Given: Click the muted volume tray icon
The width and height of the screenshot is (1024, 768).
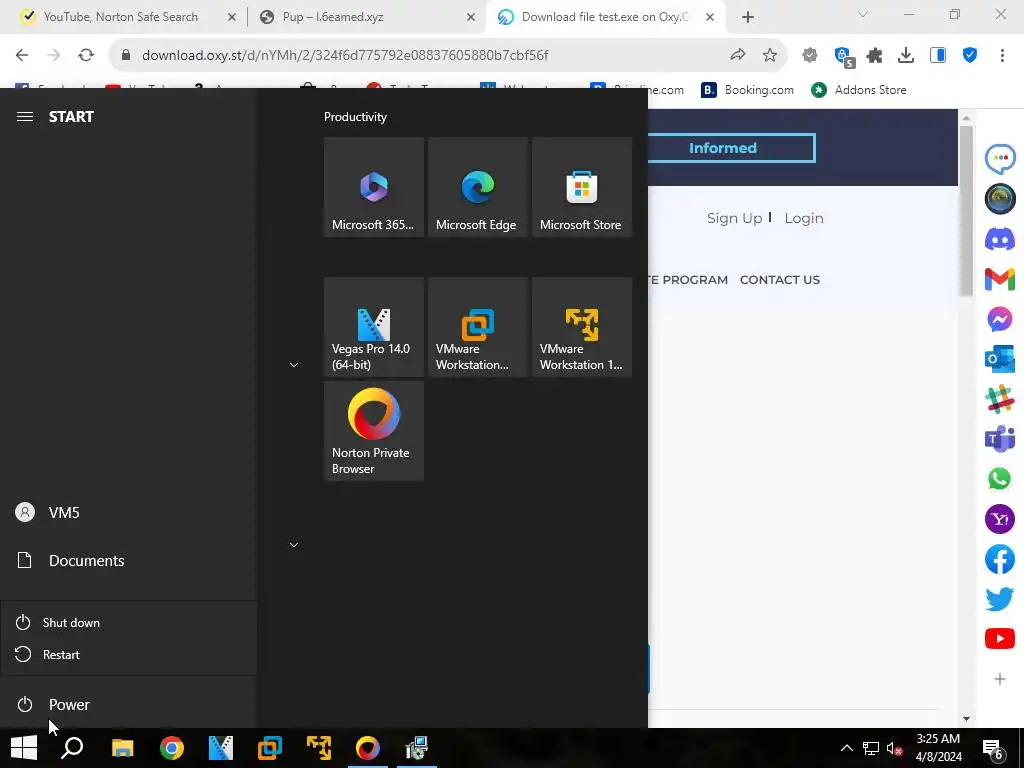Looking at the screenshot, I should pyautogui.click(x=894, y=748).
